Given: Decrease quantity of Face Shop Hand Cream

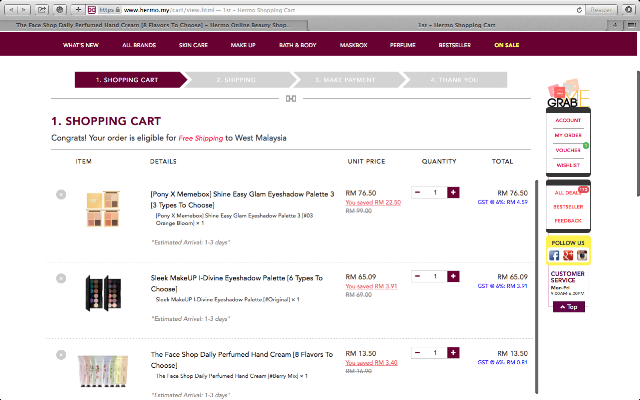Looking at the screenshot, I should [417, 353].
